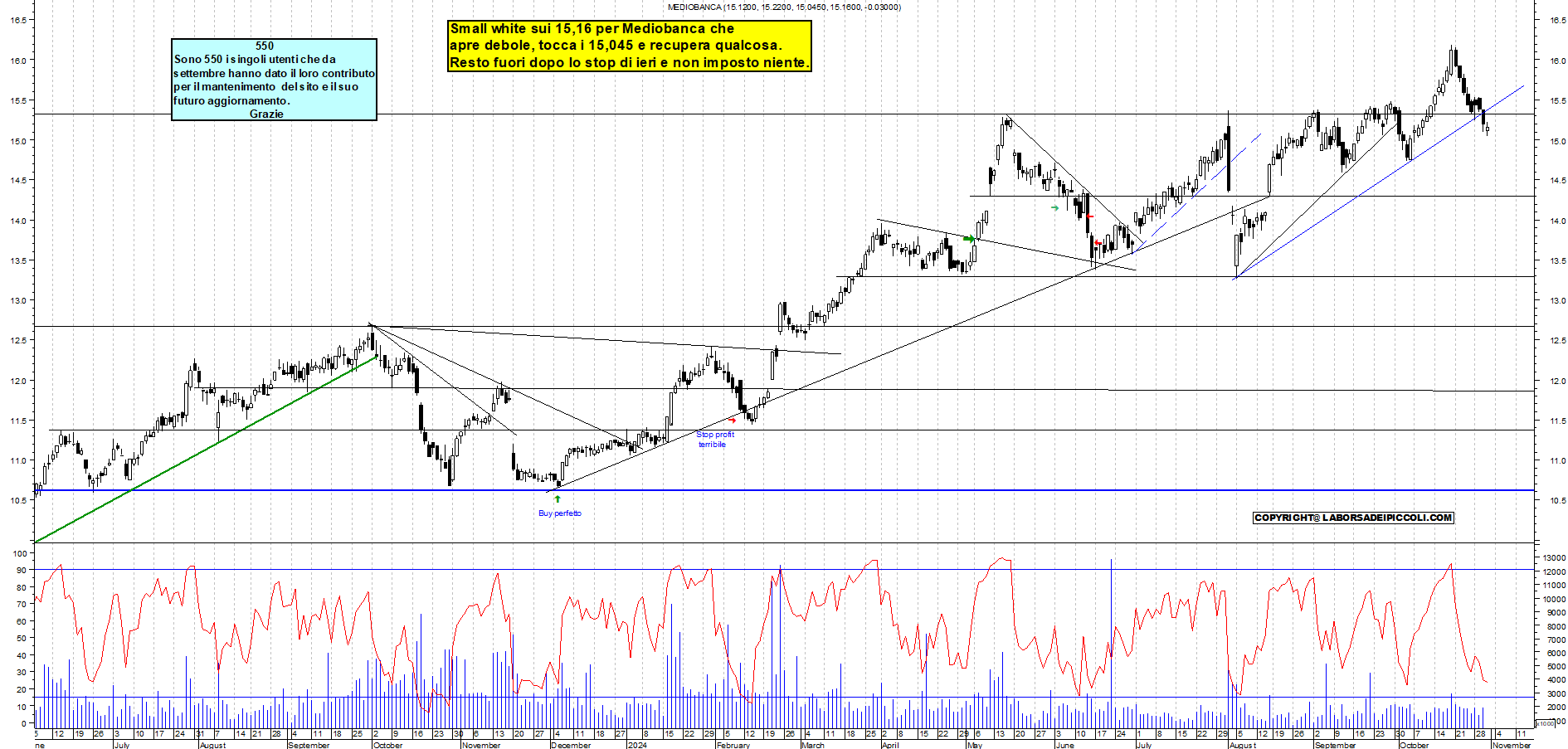Image resolution: width=1568 pixels, height=749 pixels.
Task: Click the 50 value on the oscillator axis
Action: 22,639
